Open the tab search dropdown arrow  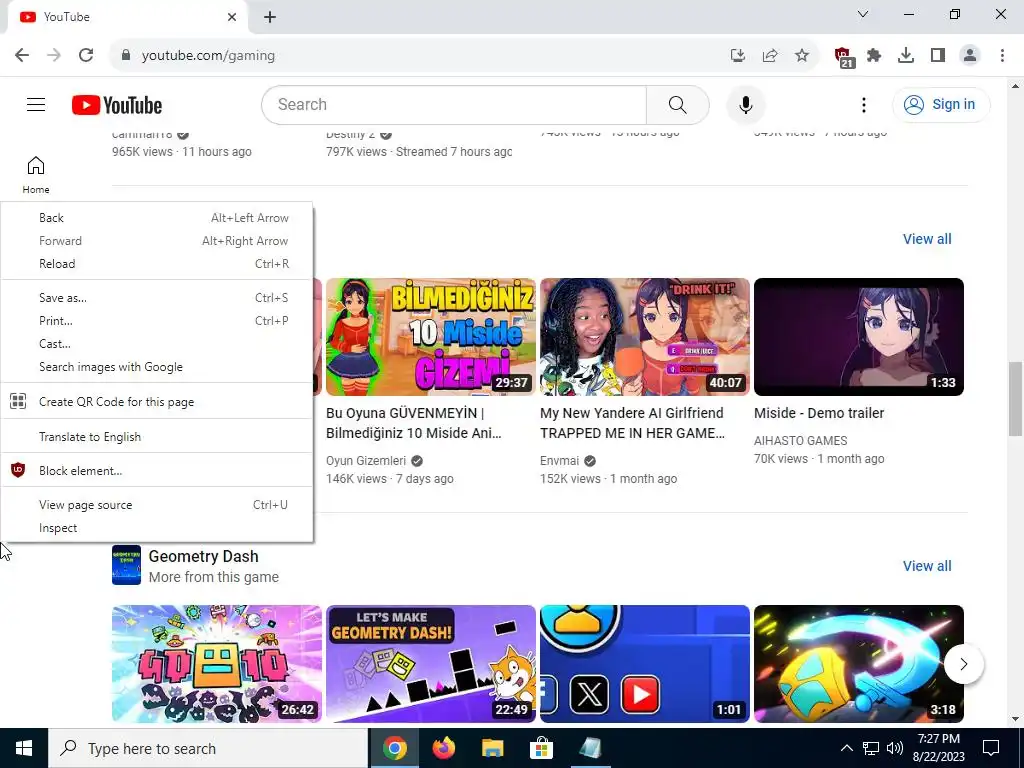[x=863, y=14]
